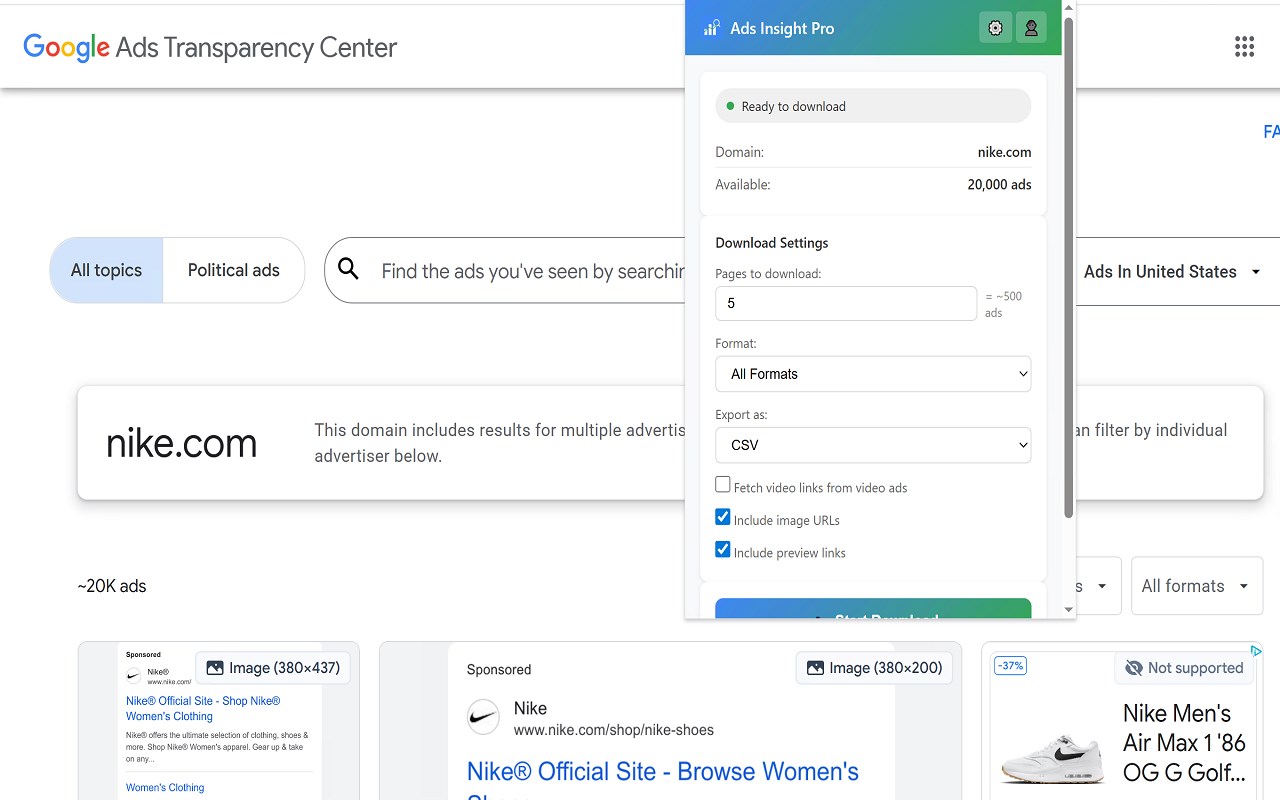Expand the All formats filter dropdown
This screenshot has width=1280, height=800.
1196,586
